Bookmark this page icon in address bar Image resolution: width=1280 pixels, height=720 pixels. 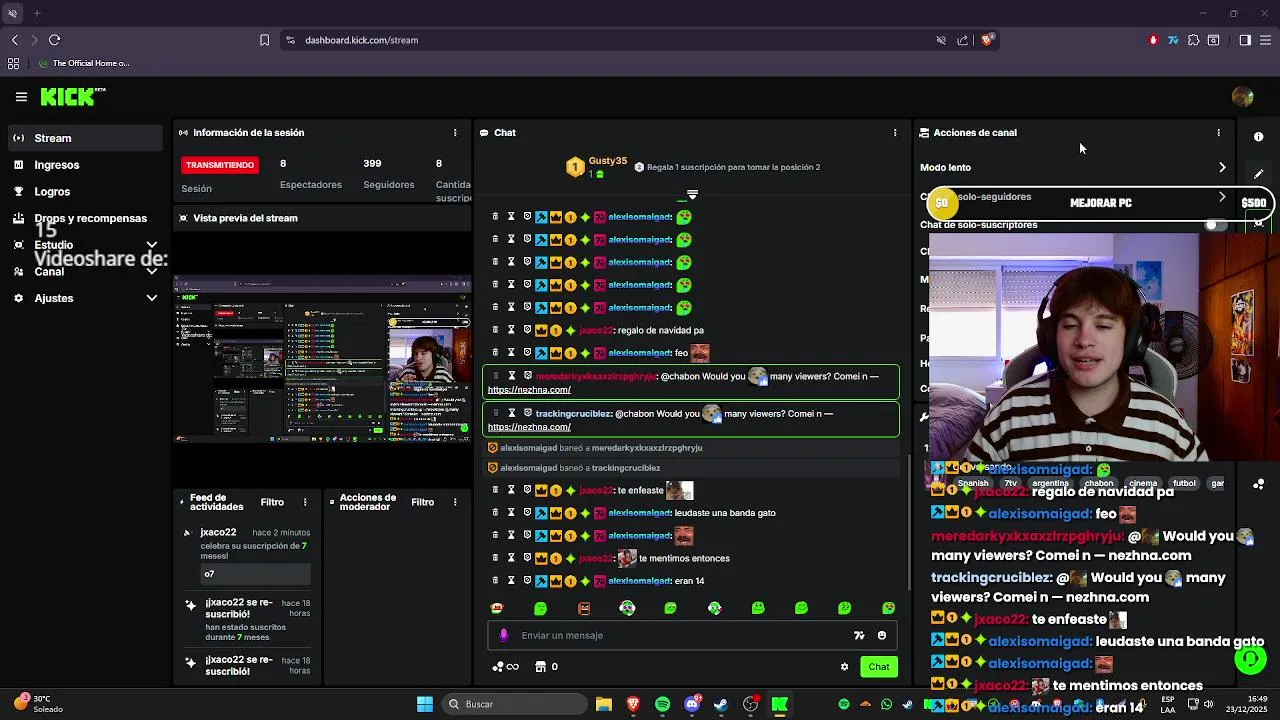pyautogui.click(x=264, y=40)
